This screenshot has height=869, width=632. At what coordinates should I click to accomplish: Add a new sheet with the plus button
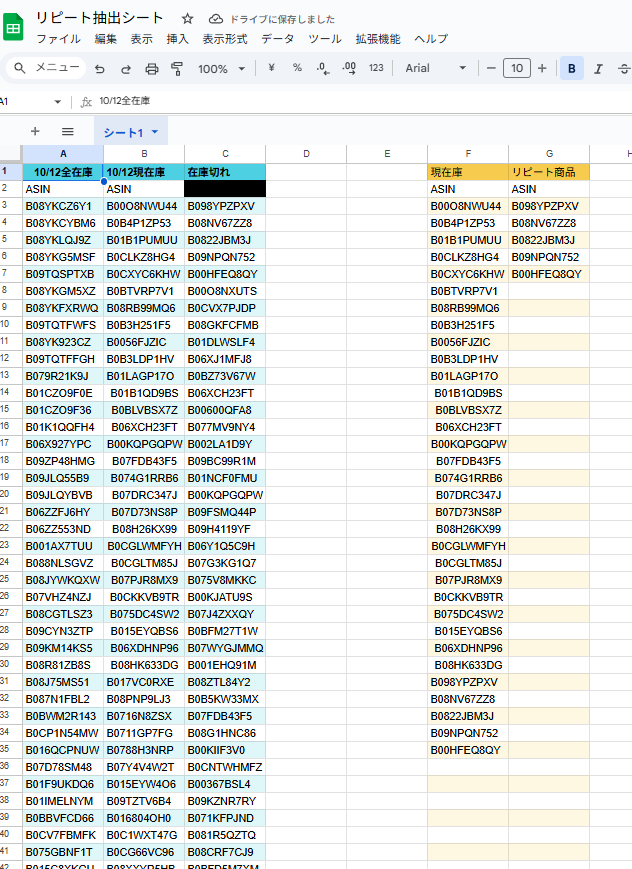pos(35,131)
